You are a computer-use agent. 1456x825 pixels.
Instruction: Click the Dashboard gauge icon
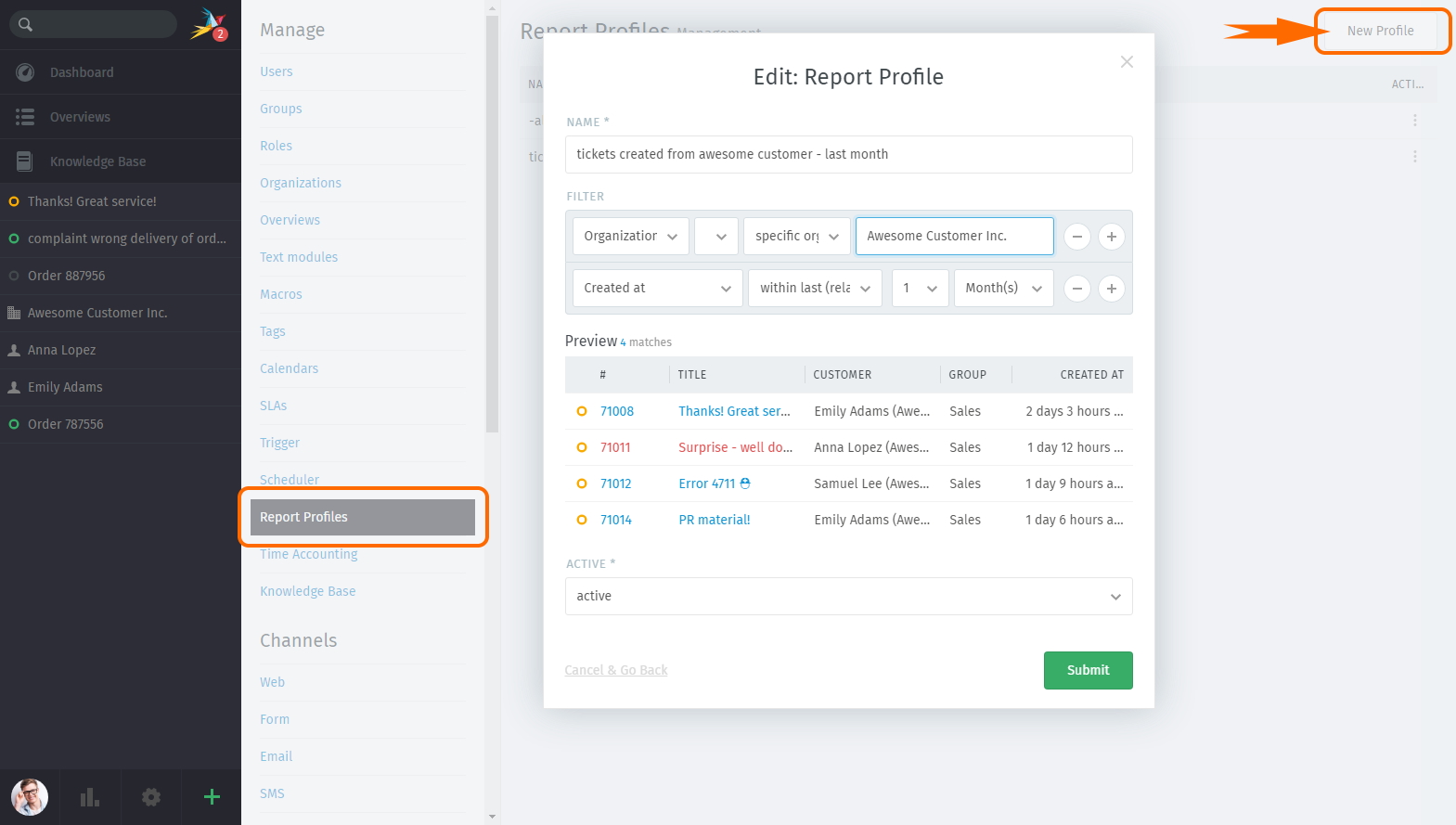tap(25, 72)
